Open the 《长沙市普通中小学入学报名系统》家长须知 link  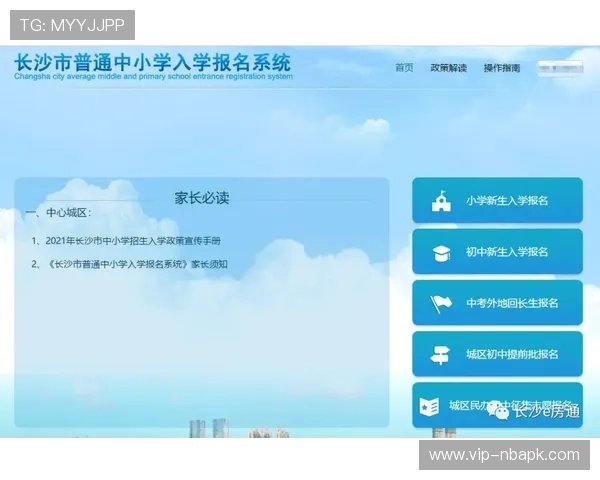point(137,264)
